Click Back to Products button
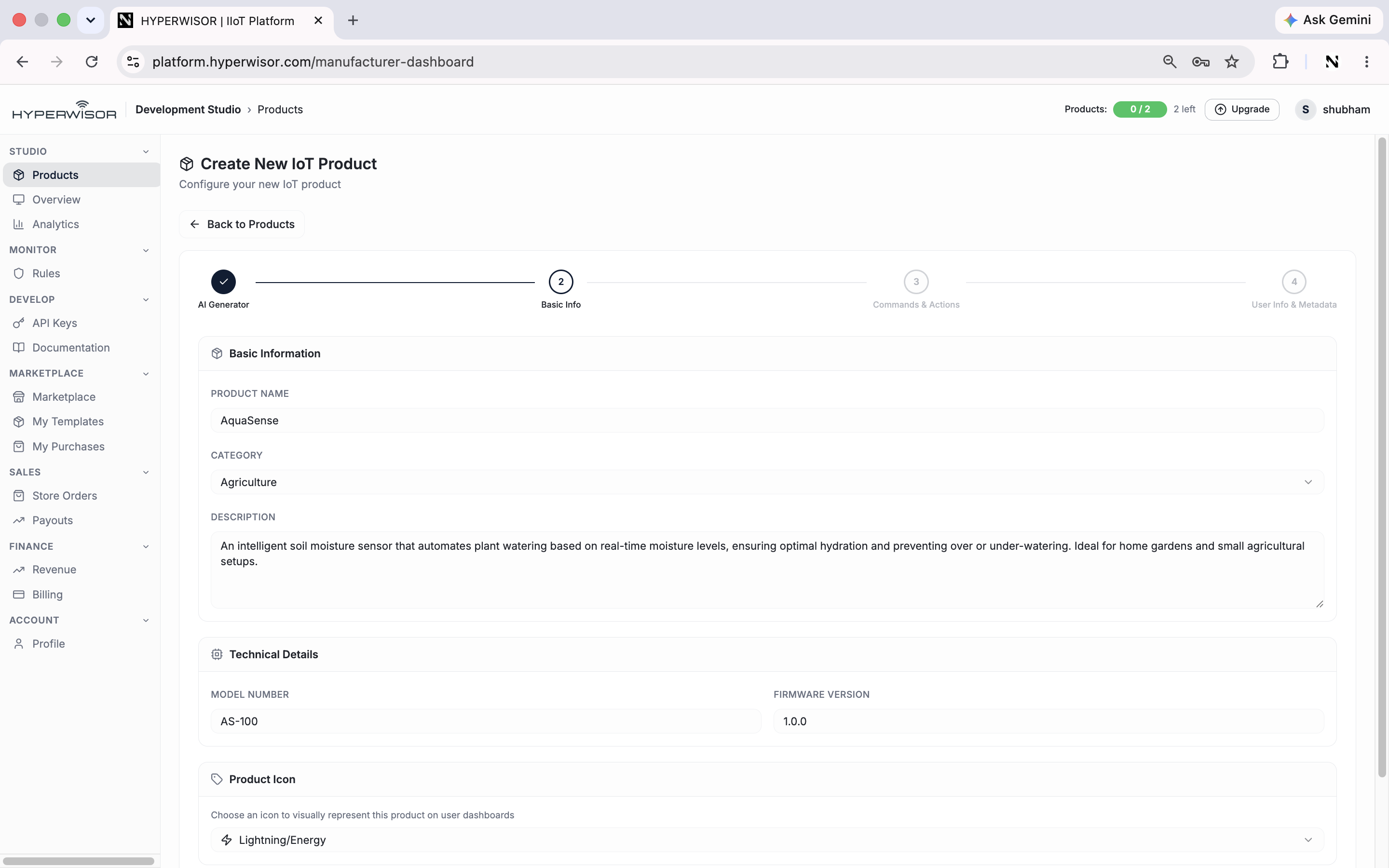The width and height of the screenshot is (1389, 868). 242,224
